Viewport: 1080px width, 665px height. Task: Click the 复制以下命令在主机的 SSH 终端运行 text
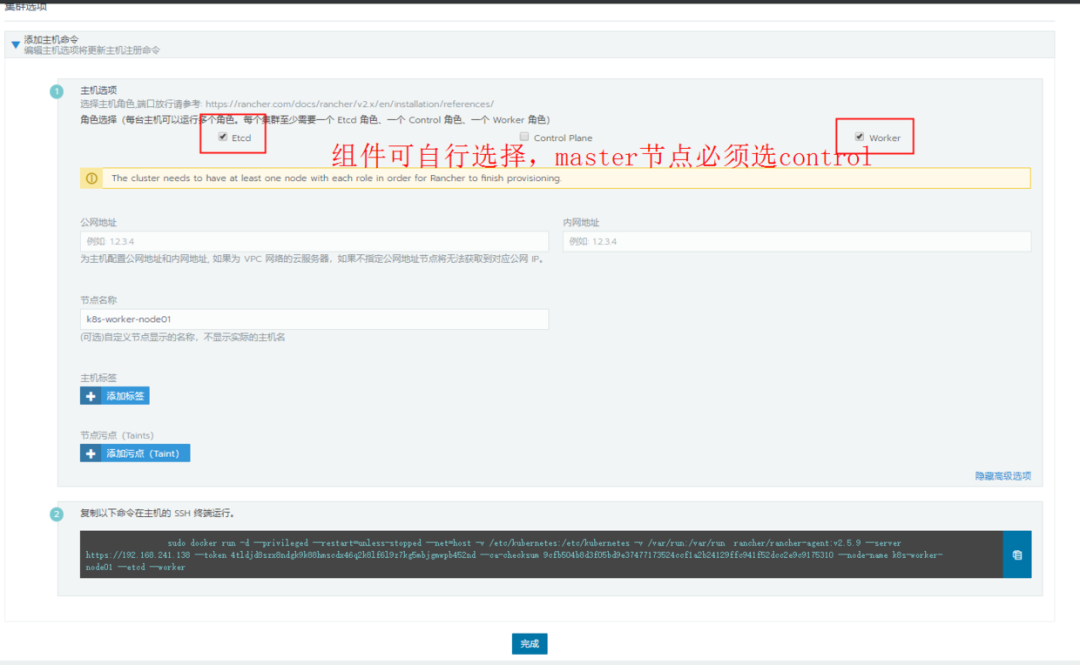tap(158, 513)
